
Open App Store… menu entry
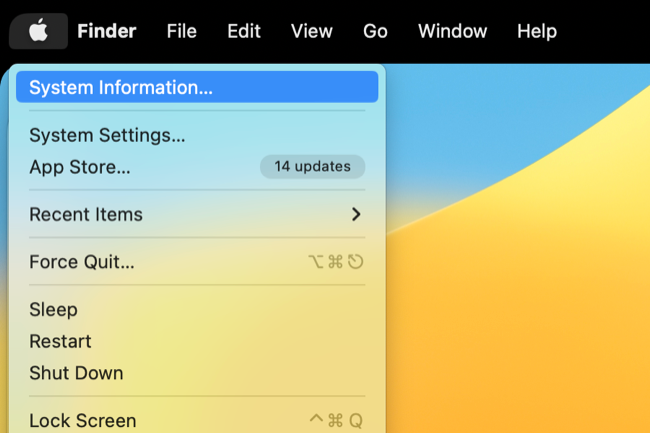pos(197,167)
